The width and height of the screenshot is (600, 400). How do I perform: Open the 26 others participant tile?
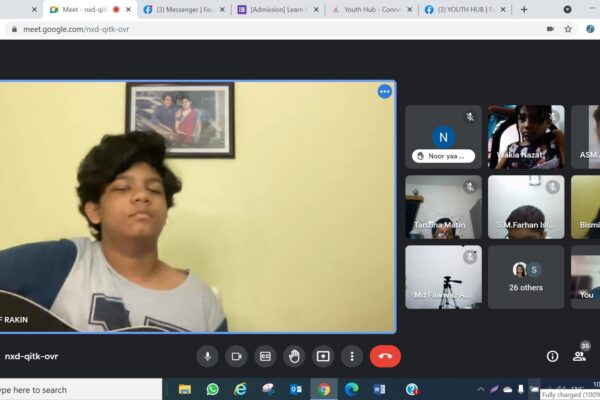point(526,276)
